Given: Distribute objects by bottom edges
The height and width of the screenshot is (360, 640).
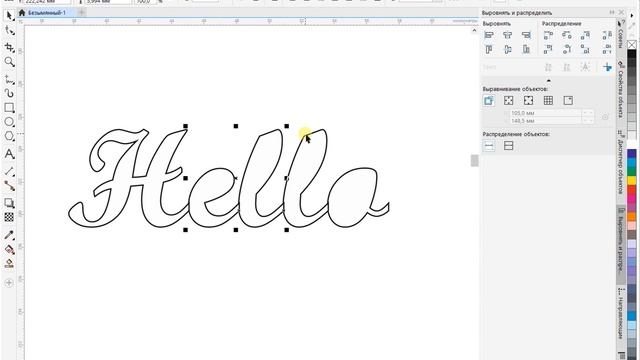Looking at the screenshot, I should point(585,49).
